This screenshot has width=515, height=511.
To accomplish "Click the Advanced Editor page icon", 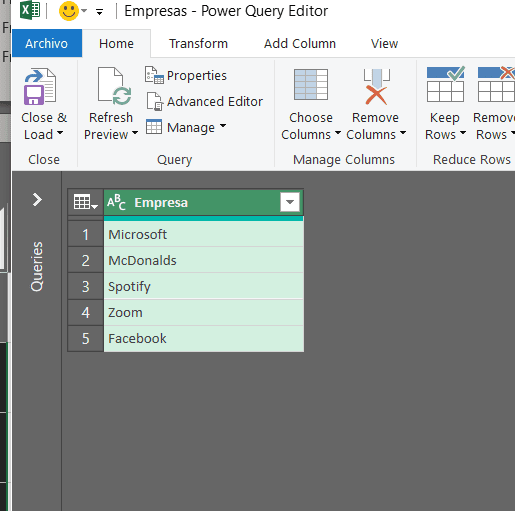I will pyautogui.click(x=154, y=101).
